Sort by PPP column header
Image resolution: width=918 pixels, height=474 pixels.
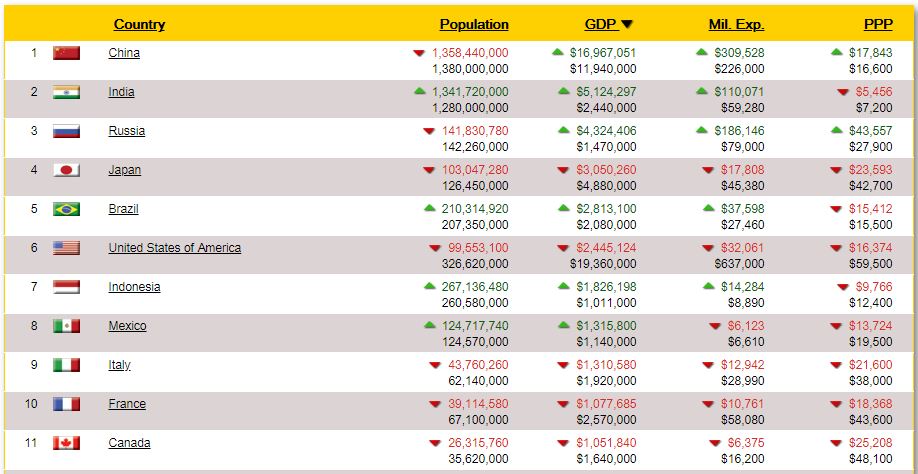(x=878, y=24)
